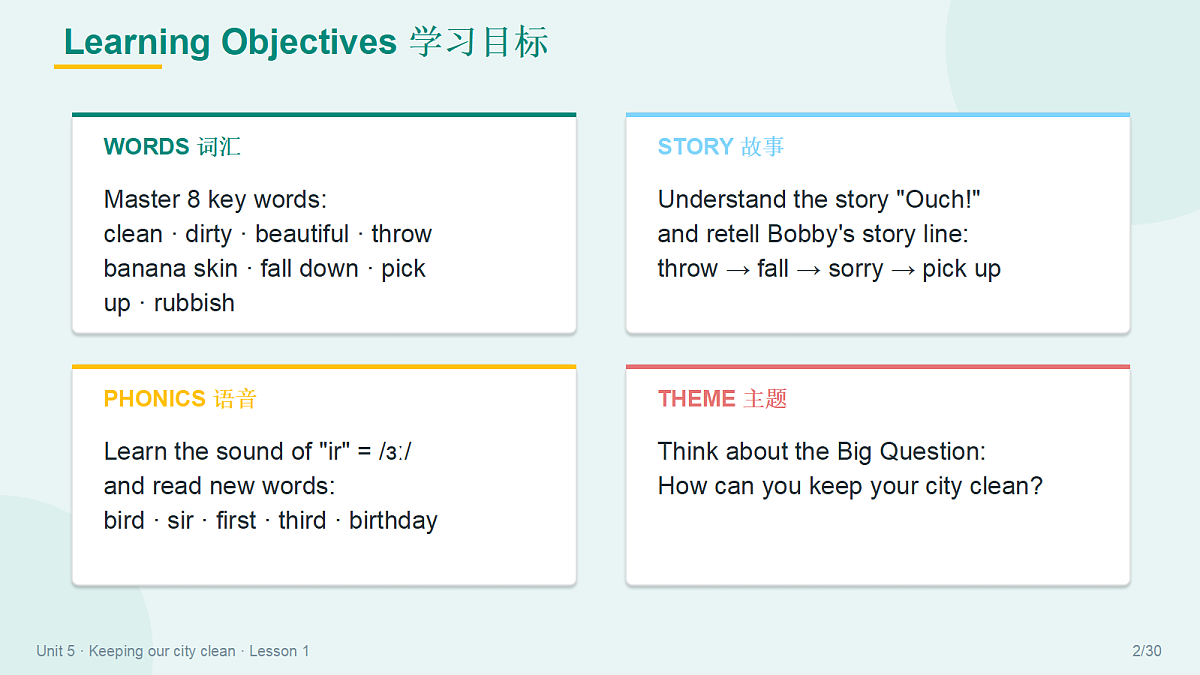1200x675 pixels.
Task: Select the STORY 故事 card heading
Action: point(721,147)
